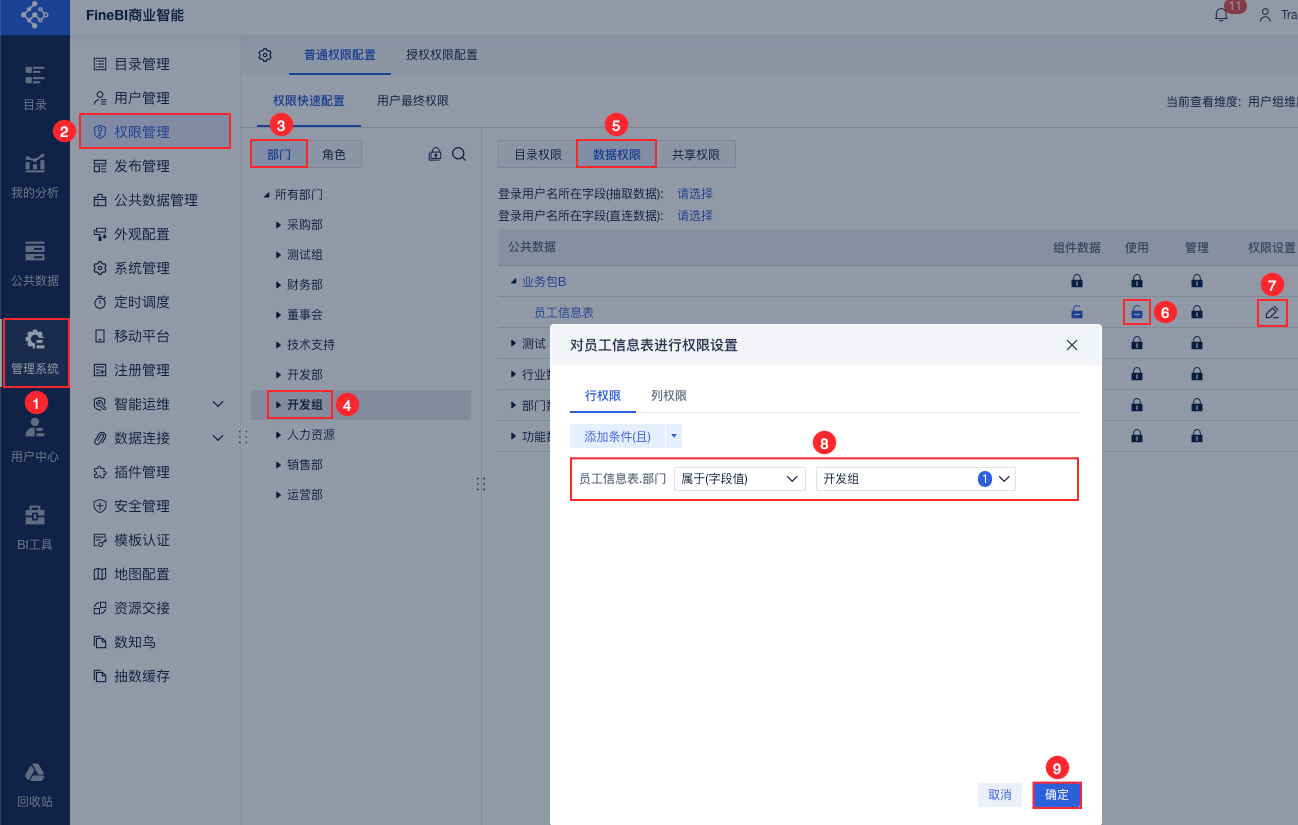Switch to the 普通权限配置 tab
Viewport: 1298px width, 825px height.
pyautogui.click(x=340, y=55)
